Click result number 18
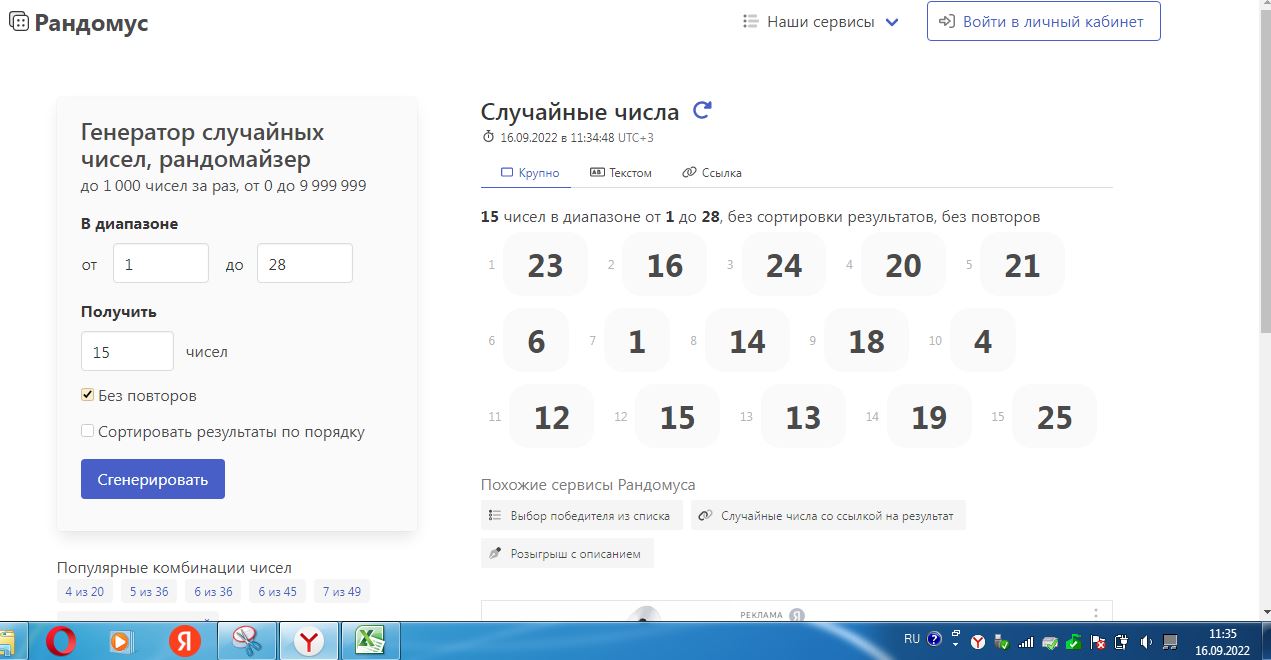Screen dimensions: 1271x660 866,341
